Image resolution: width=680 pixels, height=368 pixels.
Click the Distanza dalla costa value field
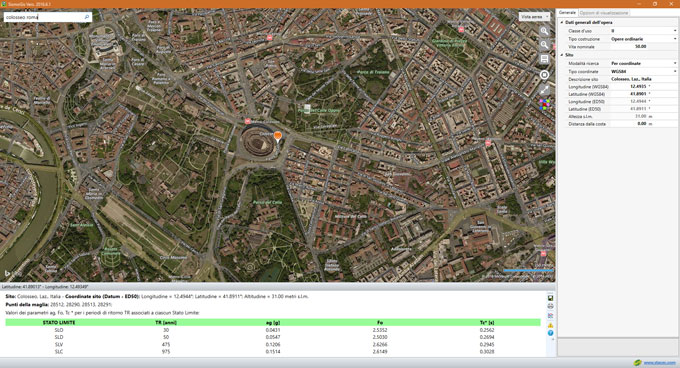coord(644,124)
